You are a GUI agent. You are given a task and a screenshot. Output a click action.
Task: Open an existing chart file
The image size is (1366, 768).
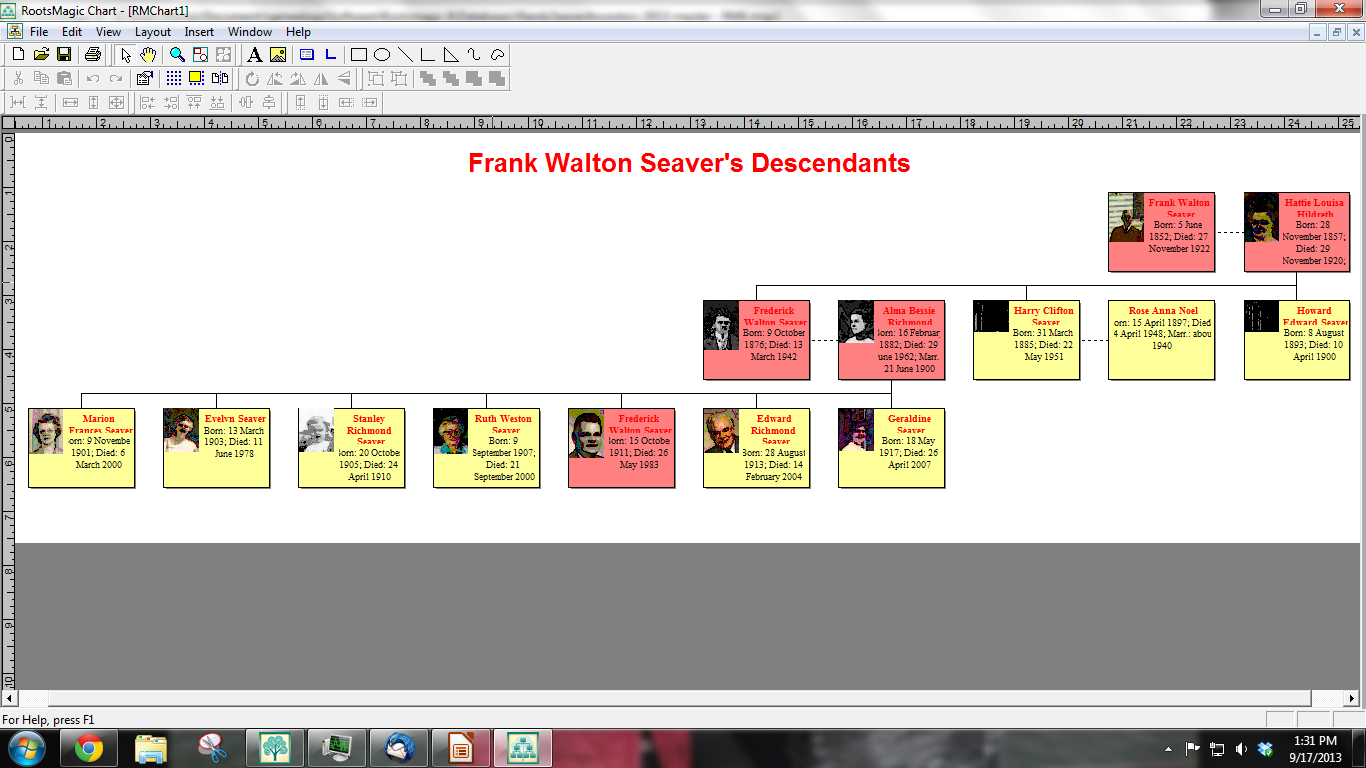pyautogui.click(x=42, y=55)
